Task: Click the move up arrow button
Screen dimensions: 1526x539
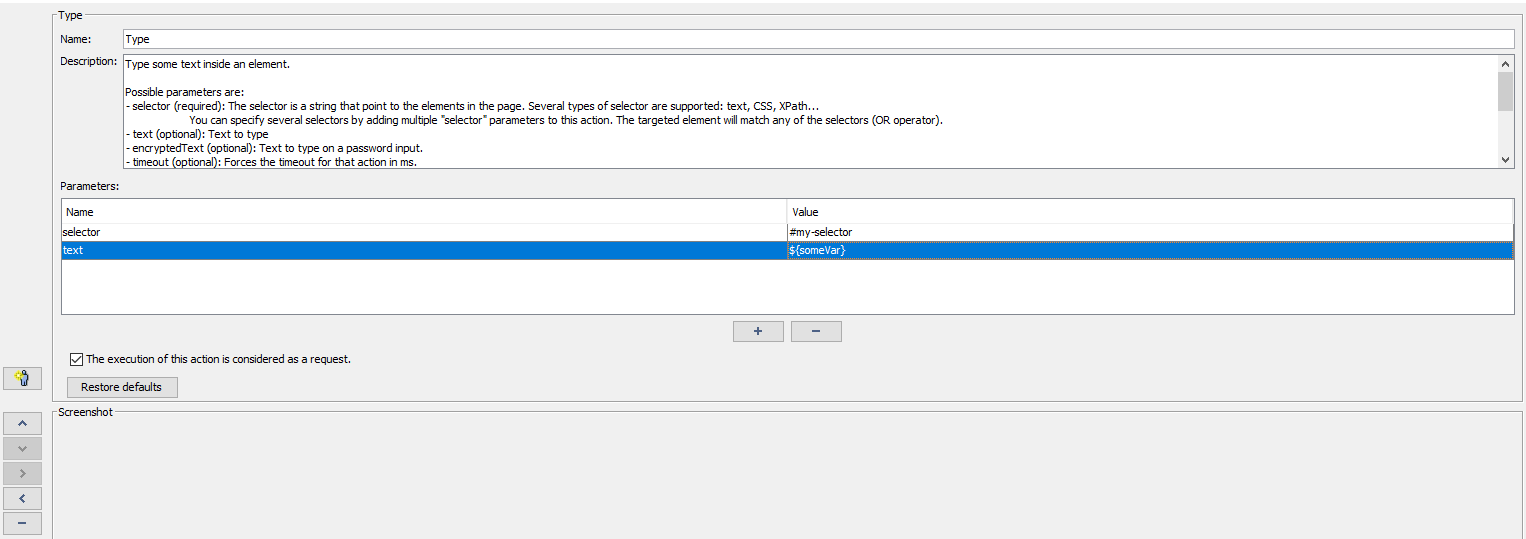Action: 22,423
